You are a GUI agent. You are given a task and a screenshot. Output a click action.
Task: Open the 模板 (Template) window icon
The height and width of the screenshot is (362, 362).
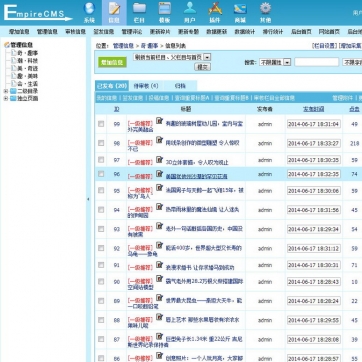(165, 9)
